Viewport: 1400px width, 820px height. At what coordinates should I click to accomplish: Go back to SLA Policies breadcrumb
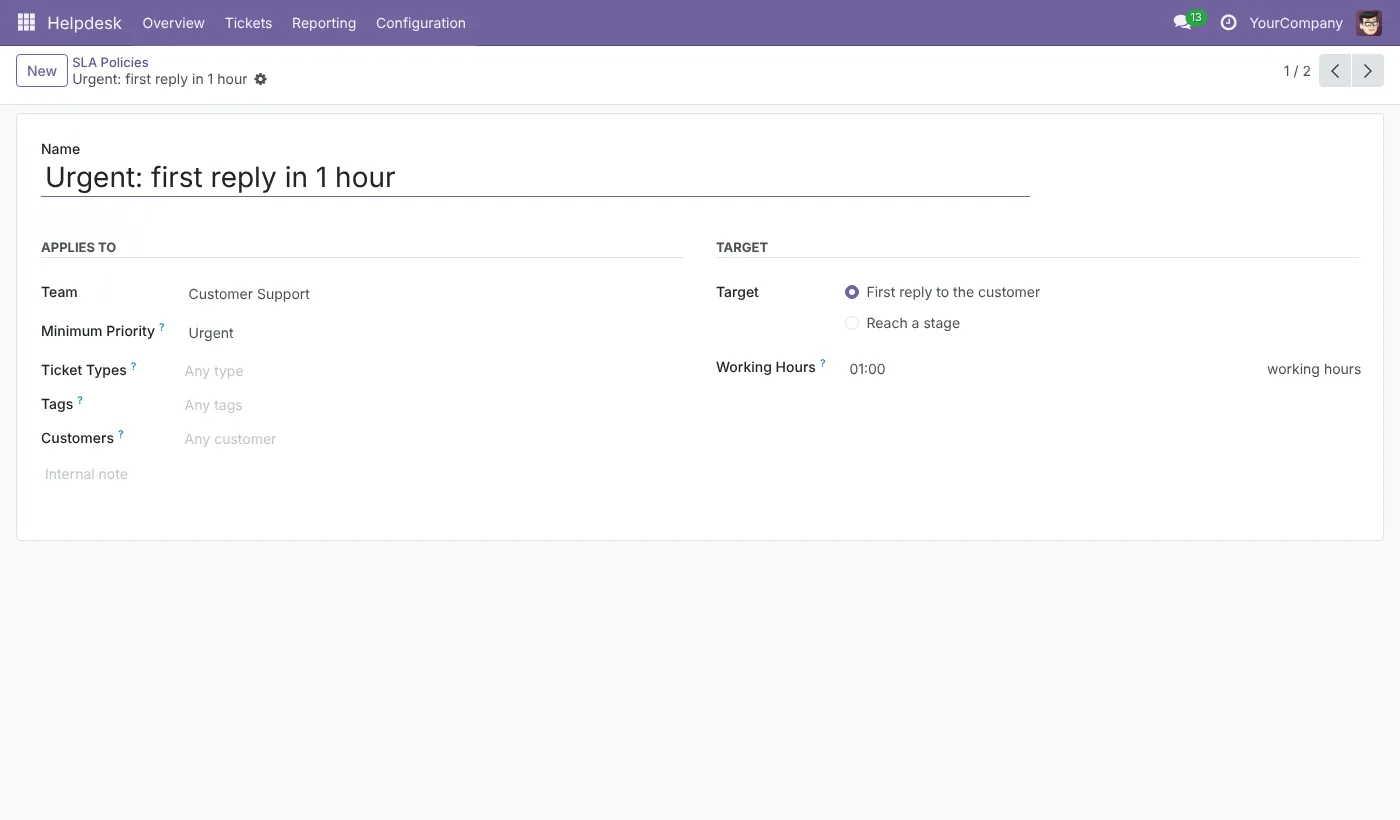[x=110, y=62]
